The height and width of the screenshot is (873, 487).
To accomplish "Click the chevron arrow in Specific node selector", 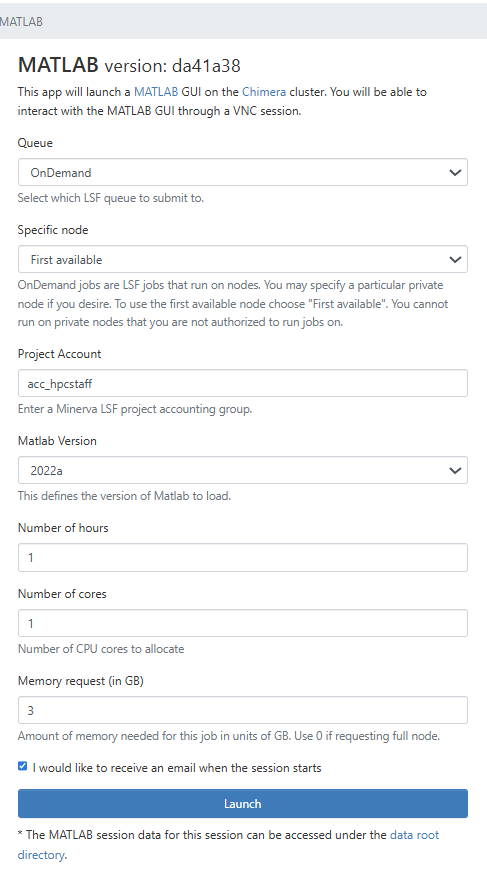I will point(455,259).
